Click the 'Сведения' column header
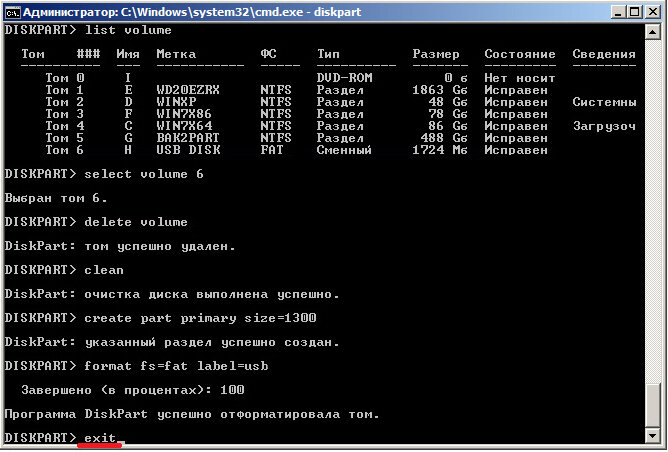Viewport: 668px width, 452px height. [x=604, y=55]
